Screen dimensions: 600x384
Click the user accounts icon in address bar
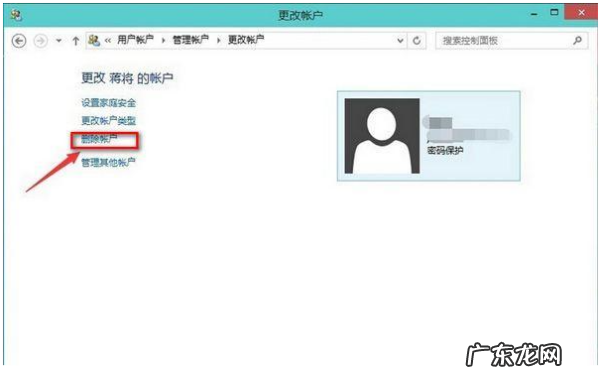click(x=94, y=40)
